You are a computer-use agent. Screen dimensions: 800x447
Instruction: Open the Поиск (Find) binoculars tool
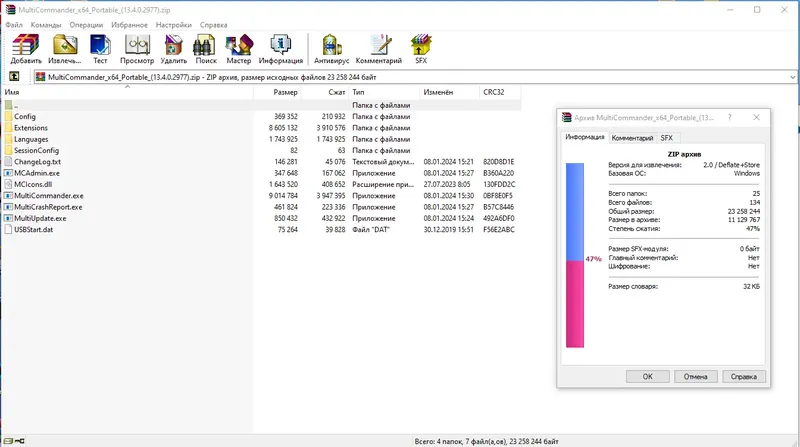tap(204, 45)
